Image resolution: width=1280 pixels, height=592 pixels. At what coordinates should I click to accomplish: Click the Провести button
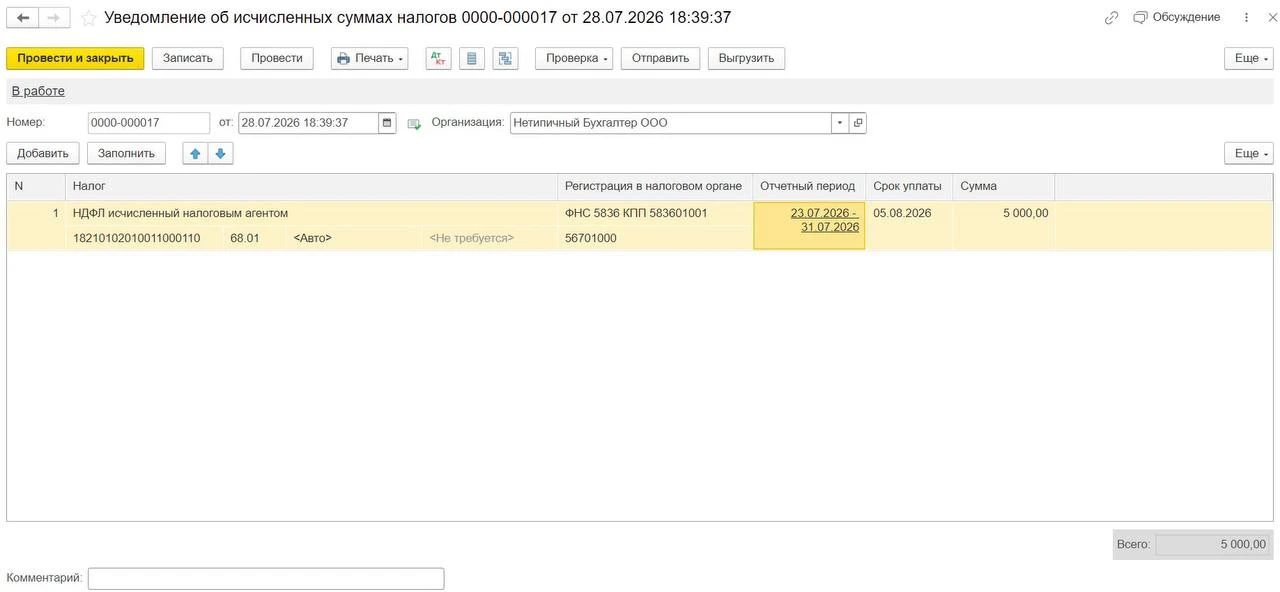(x=277, y=58)
